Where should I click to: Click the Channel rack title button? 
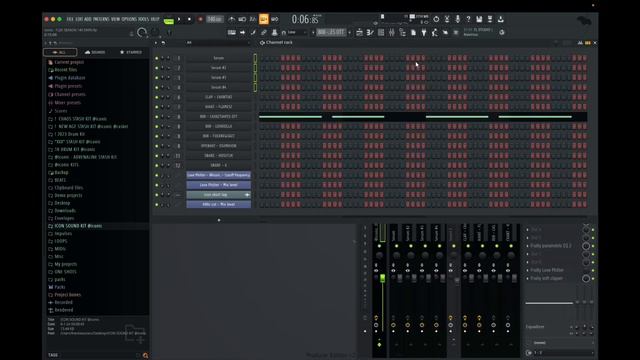coord(279,42)
